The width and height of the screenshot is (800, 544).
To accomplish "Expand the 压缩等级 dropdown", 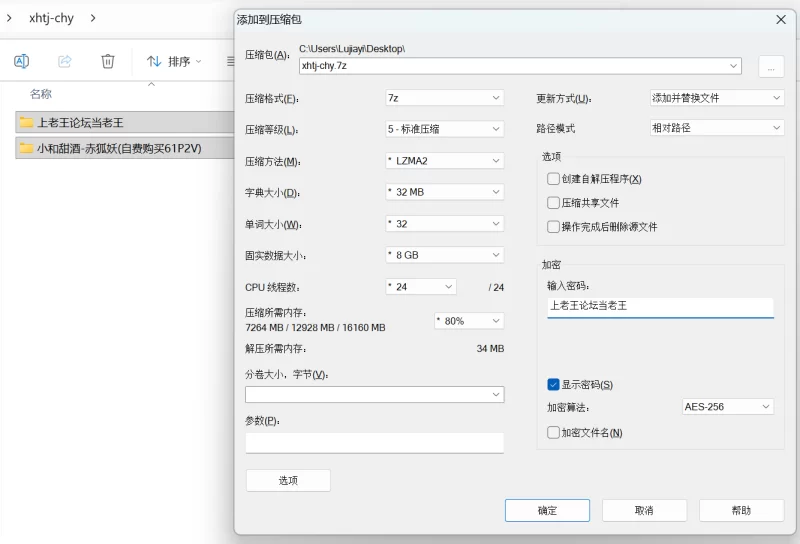I will click(x=444, y=129).
